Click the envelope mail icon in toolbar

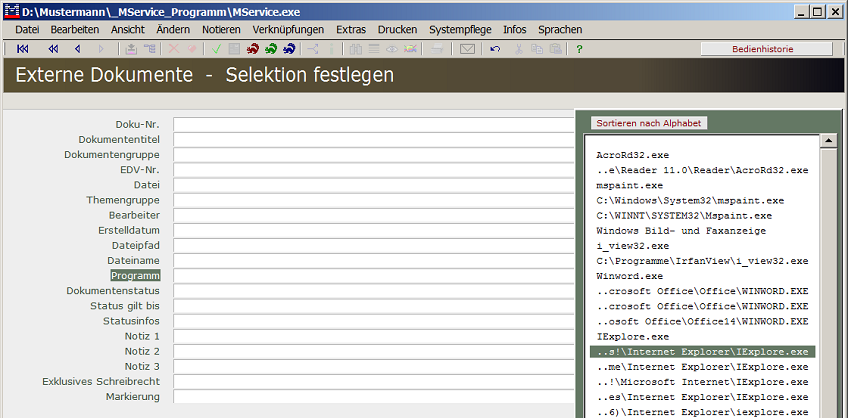point(467,49)
